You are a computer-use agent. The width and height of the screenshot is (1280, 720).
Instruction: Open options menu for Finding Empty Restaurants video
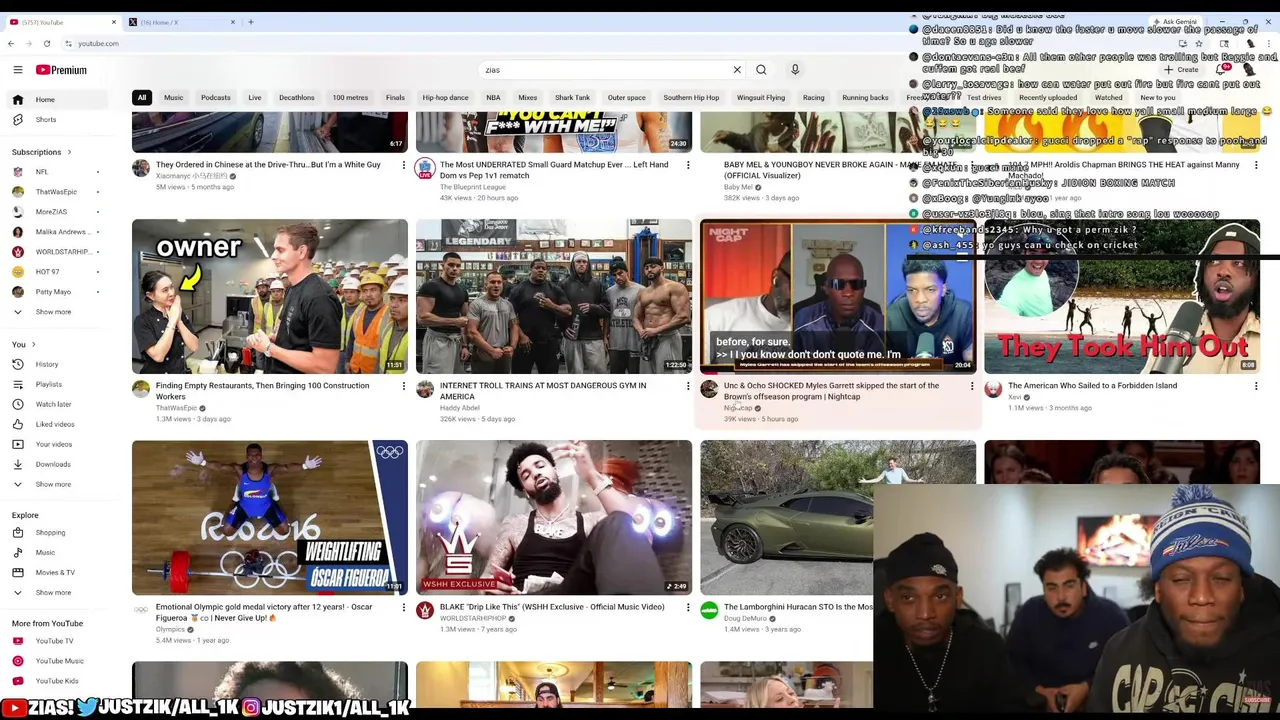coord(404,386)
